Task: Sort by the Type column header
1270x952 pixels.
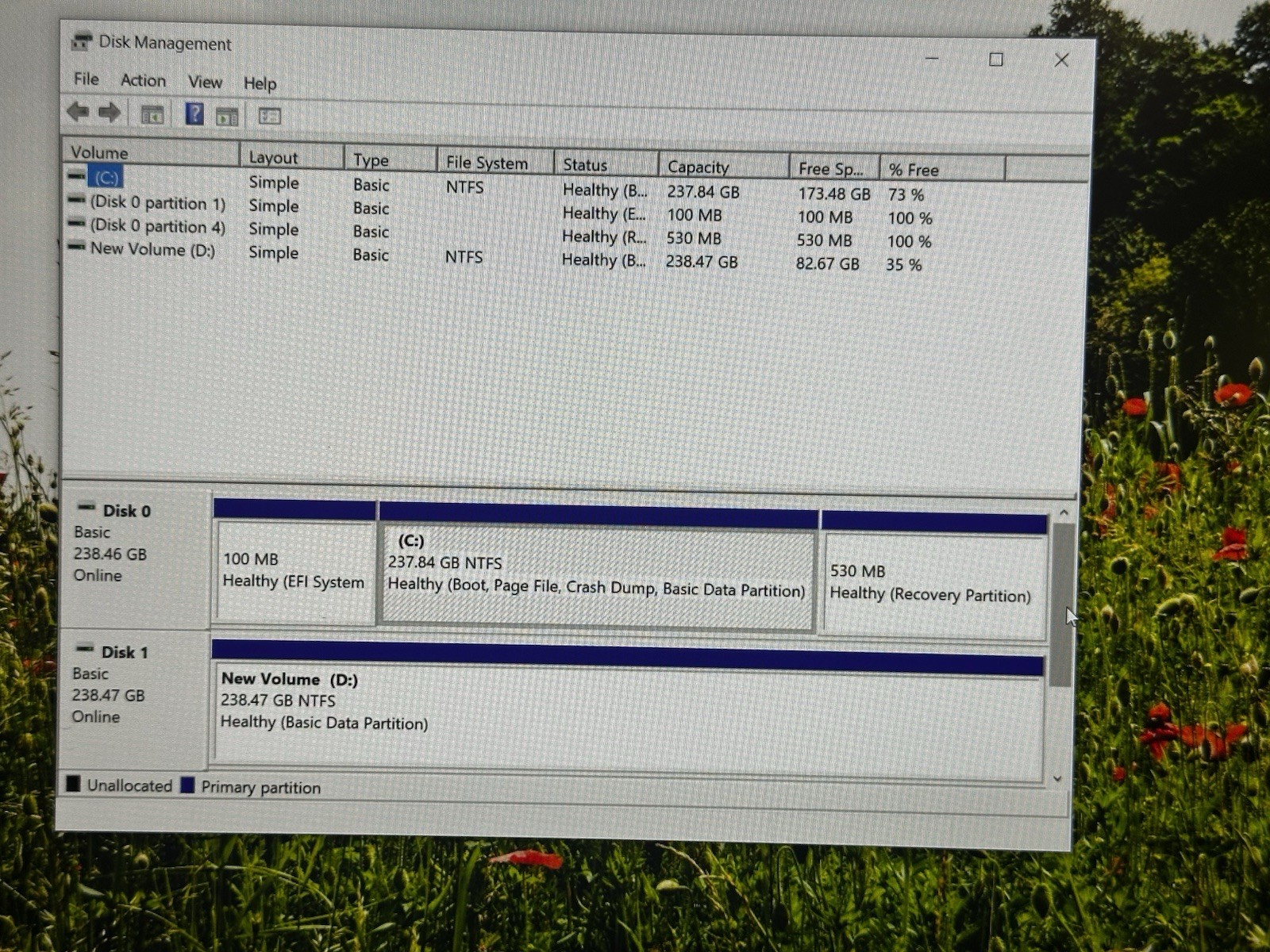Action: pos(391,159)
